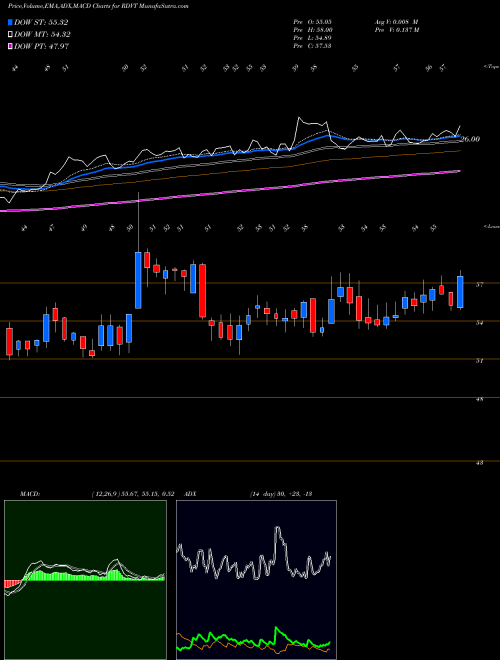Click the 57 price axis label

click(479, 285)
